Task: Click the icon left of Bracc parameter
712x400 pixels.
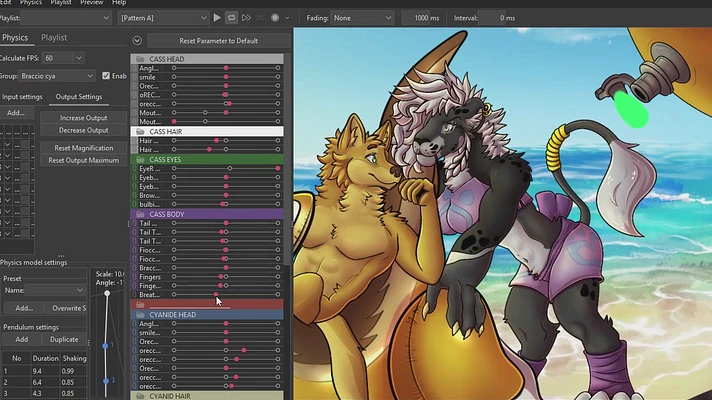Action: [134, 268]
